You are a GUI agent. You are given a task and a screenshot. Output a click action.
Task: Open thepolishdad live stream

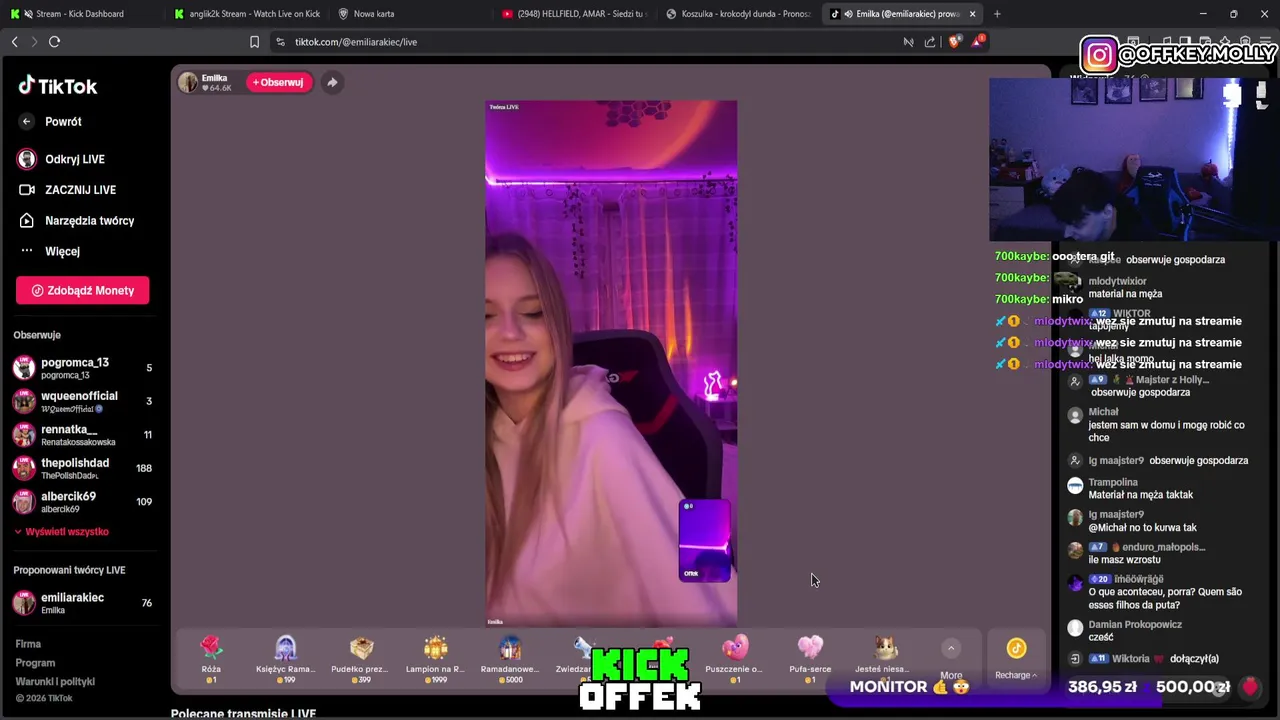click(x=82, y=468)
